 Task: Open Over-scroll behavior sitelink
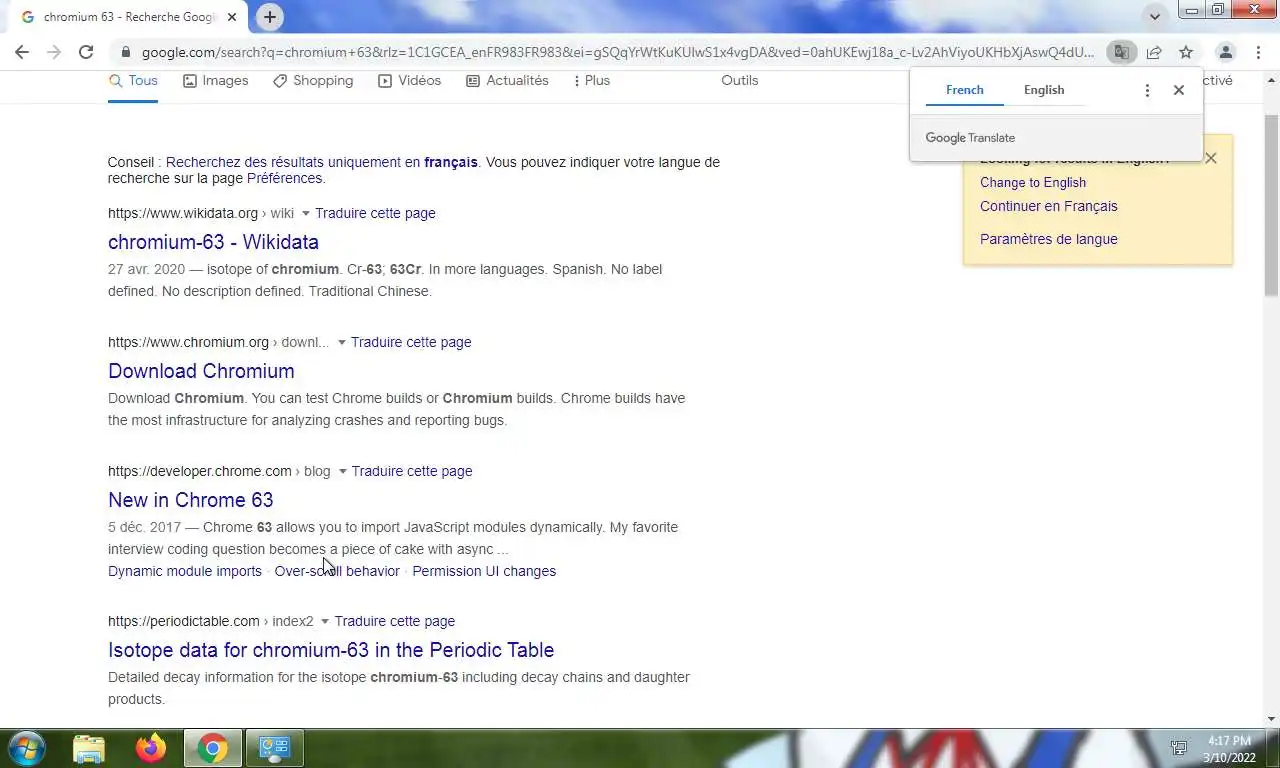click(337, 571)
